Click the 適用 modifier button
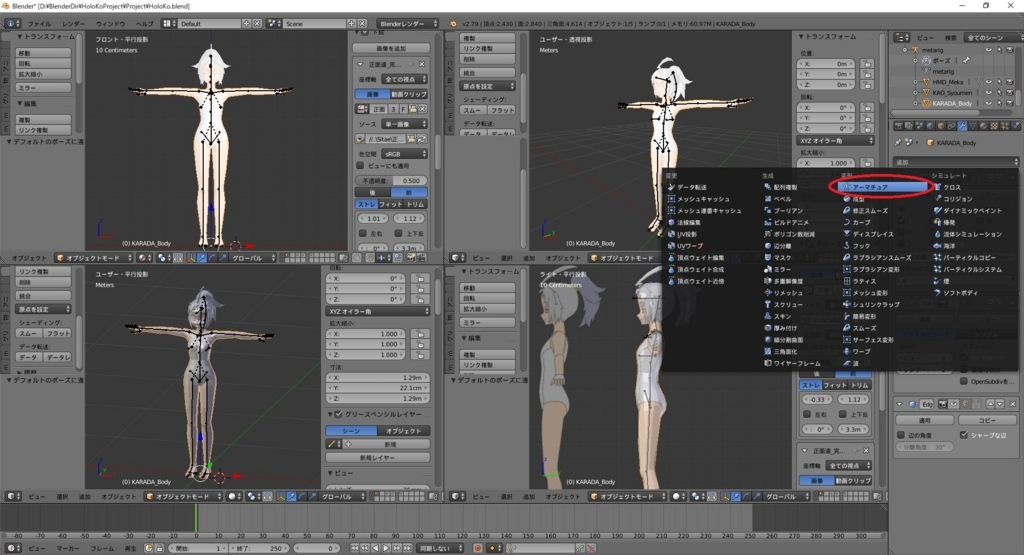The width and height of the screenshot is (1024, 555). (x=925, y=420)
